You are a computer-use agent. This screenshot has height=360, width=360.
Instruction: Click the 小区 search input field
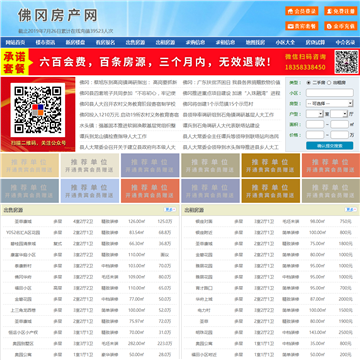tap(330, 93)
